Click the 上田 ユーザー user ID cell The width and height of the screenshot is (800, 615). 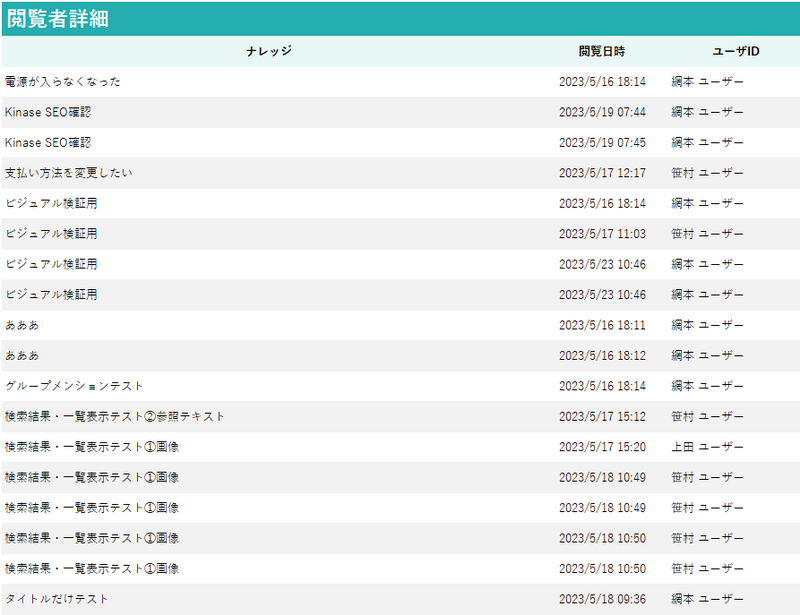(707, 447)
